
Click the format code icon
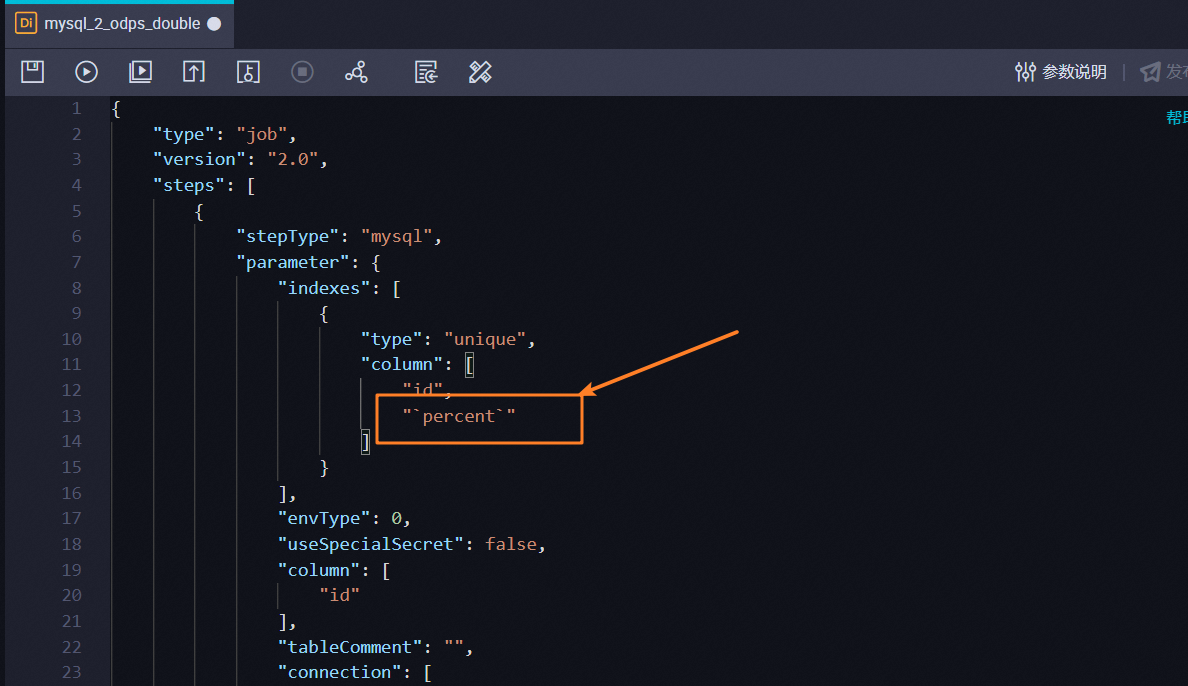pyautogui.click(x=426, y=72)
